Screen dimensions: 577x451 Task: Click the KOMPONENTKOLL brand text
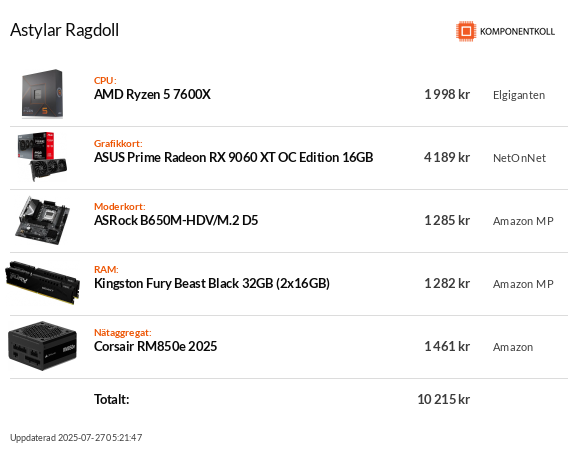(517, 32)
